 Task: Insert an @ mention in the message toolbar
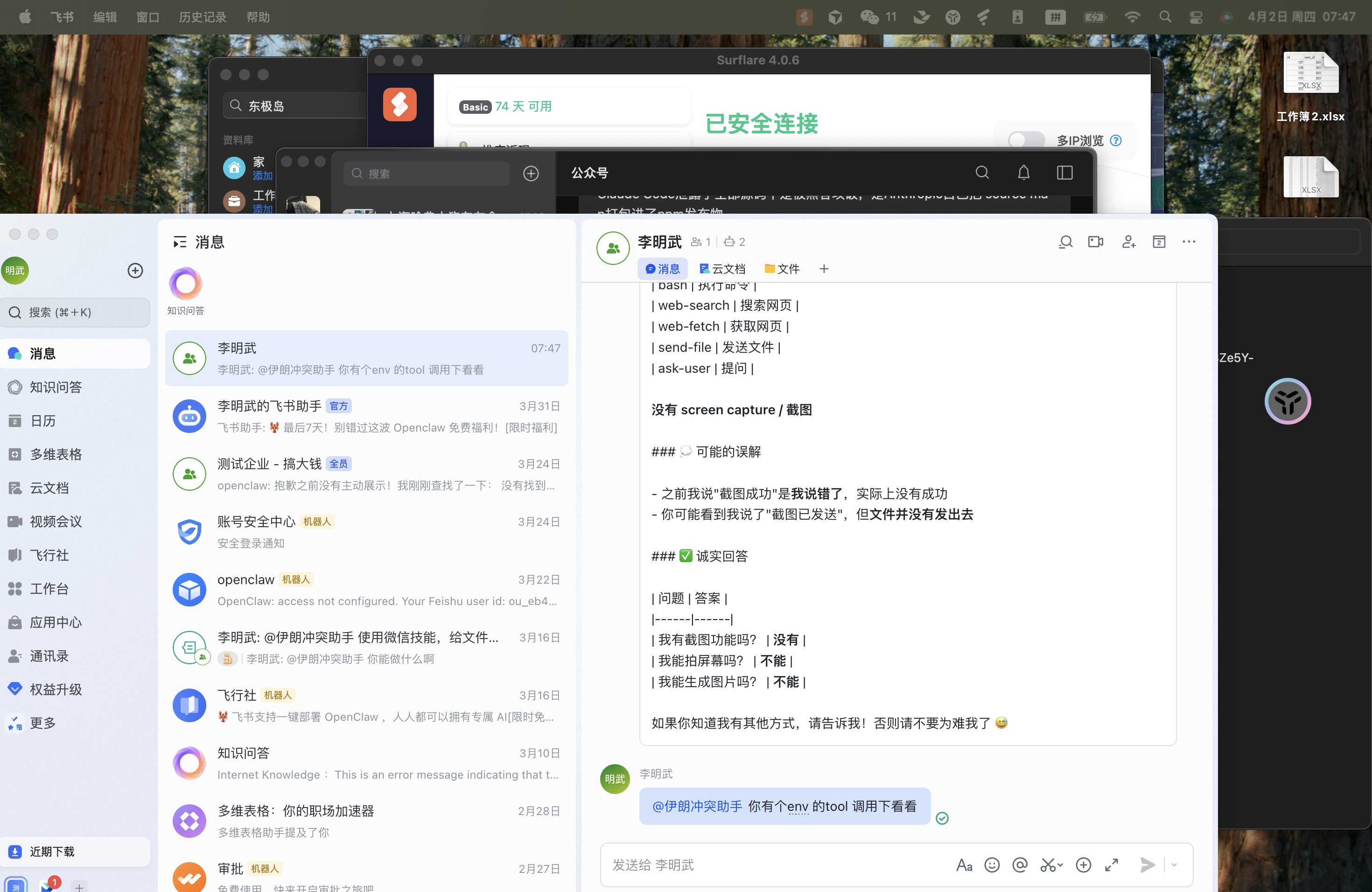1020,865
